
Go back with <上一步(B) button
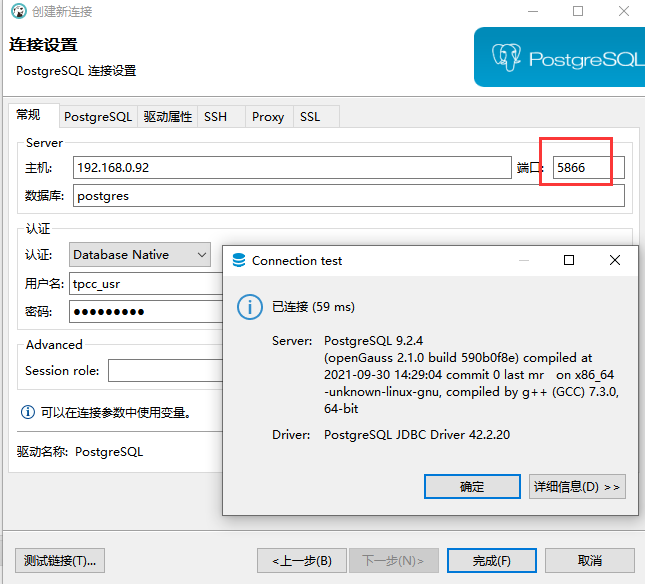point(302,560)
